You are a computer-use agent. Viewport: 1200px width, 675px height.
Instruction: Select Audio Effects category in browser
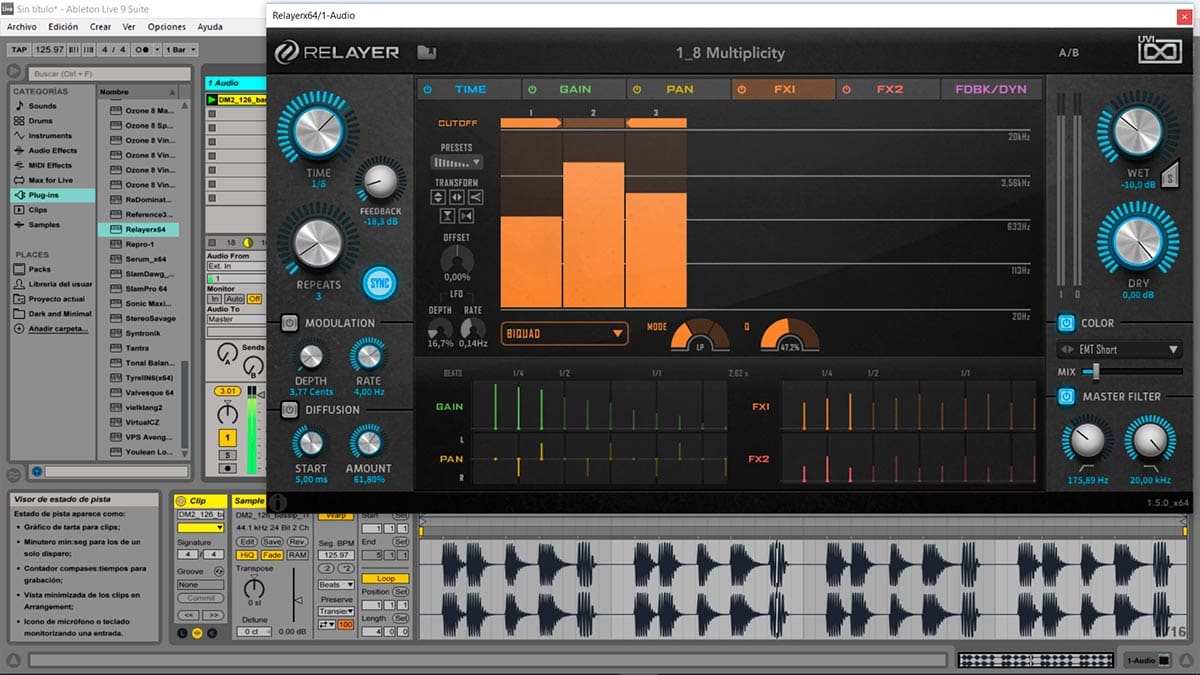pos(52,151)
